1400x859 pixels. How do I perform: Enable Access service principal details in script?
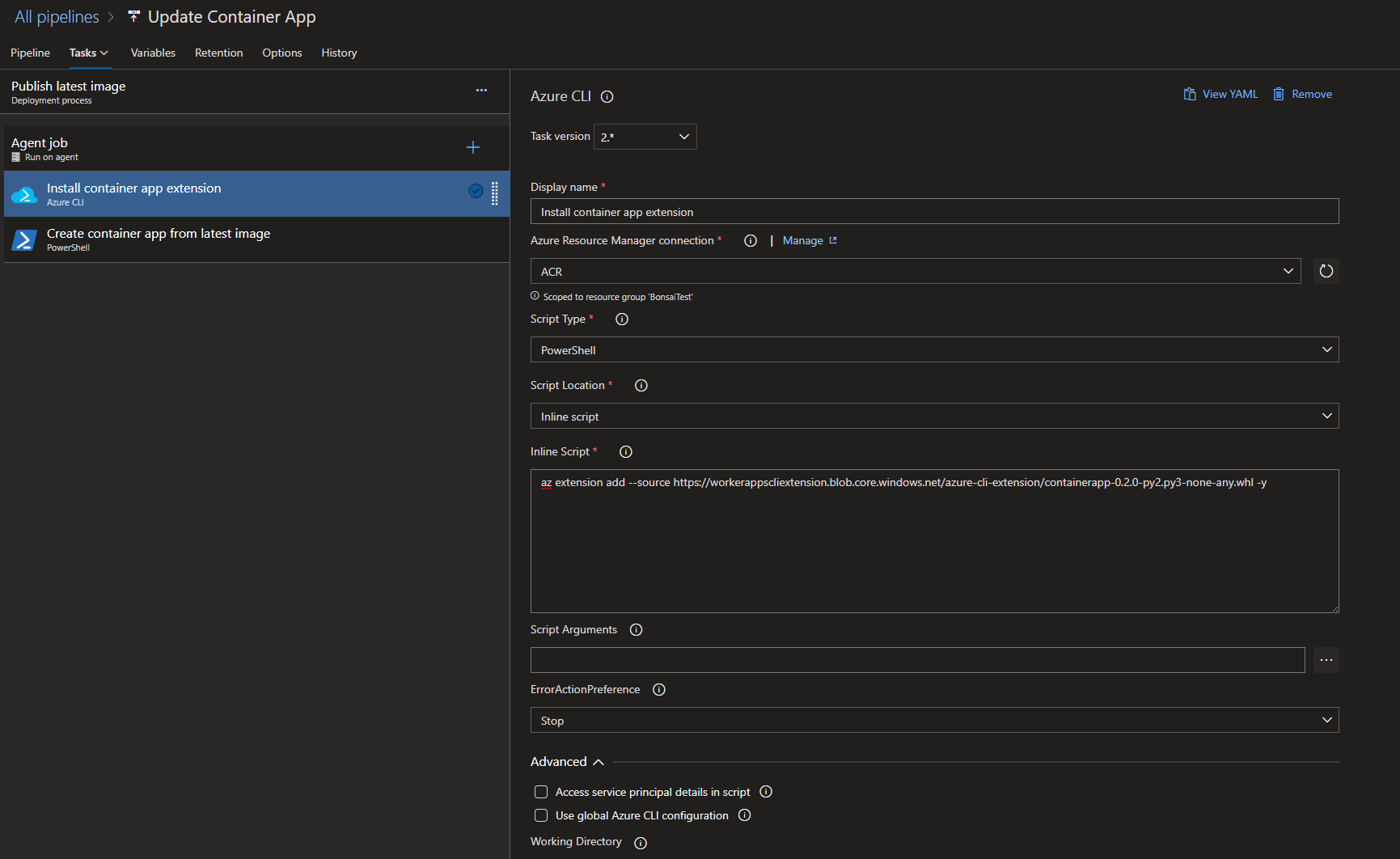tap(541, 792)
